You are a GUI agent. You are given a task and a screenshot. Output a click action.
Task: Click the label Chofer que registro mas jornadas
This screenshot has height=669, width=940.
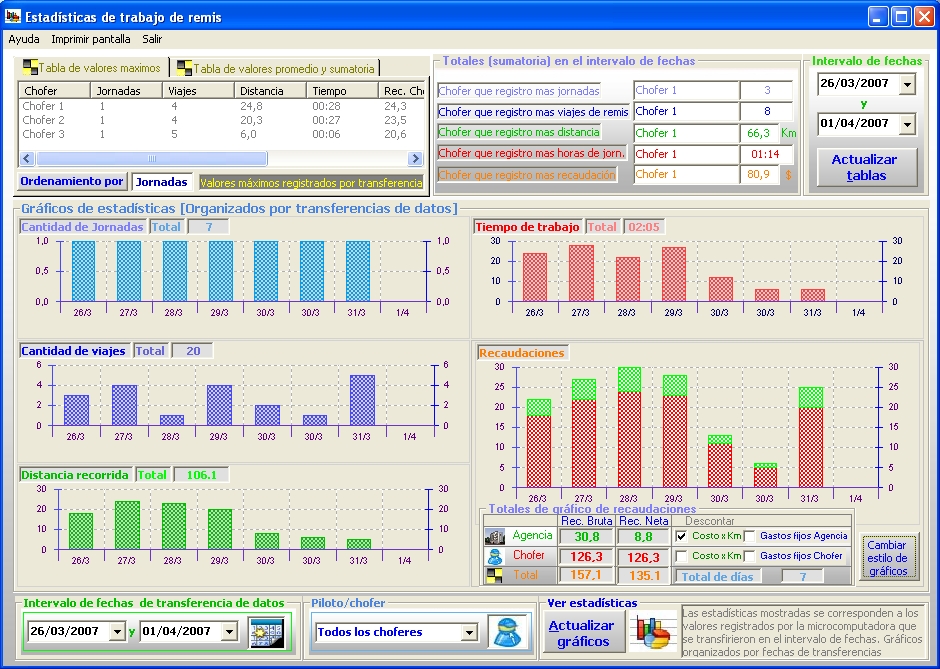coord(519,91)
